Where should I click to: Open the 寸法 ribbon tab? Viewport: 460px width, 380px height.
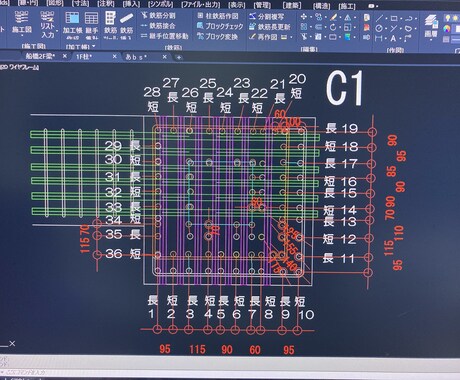point(80,3)
